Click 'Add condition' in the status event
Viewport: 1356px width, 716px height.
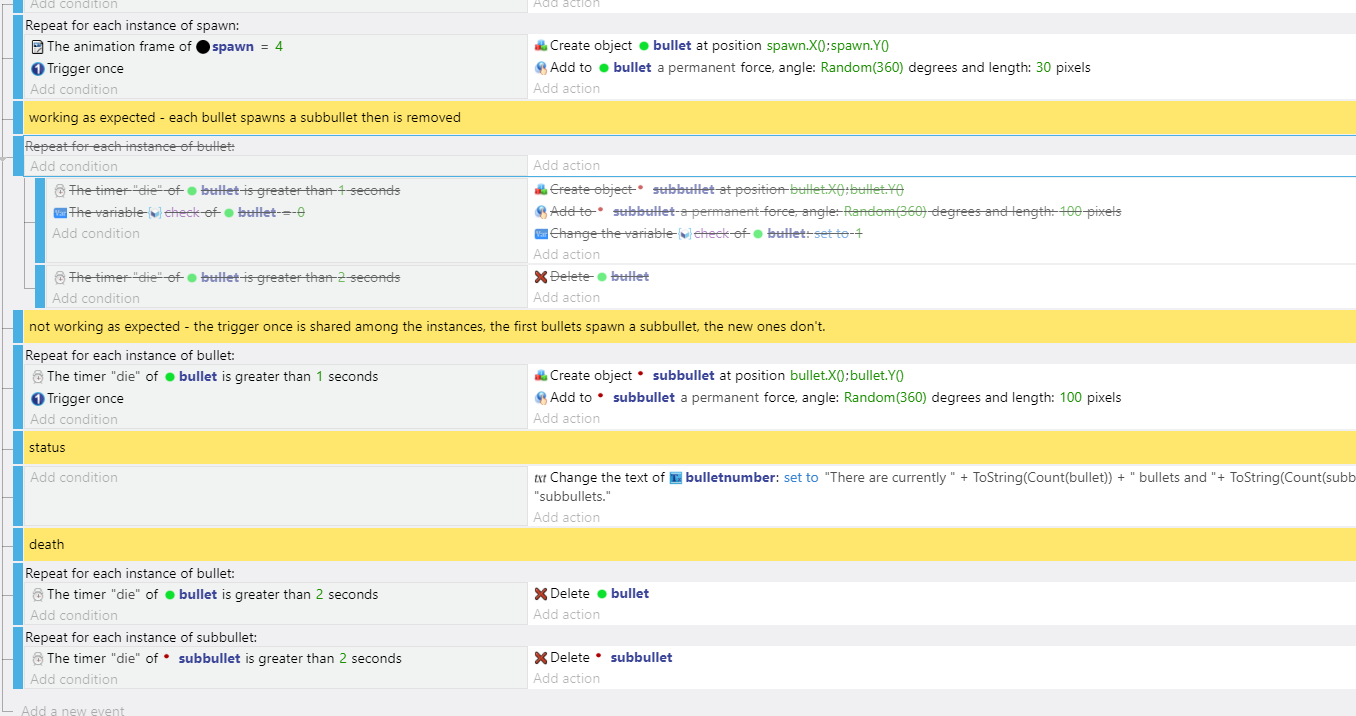point(74,477)
